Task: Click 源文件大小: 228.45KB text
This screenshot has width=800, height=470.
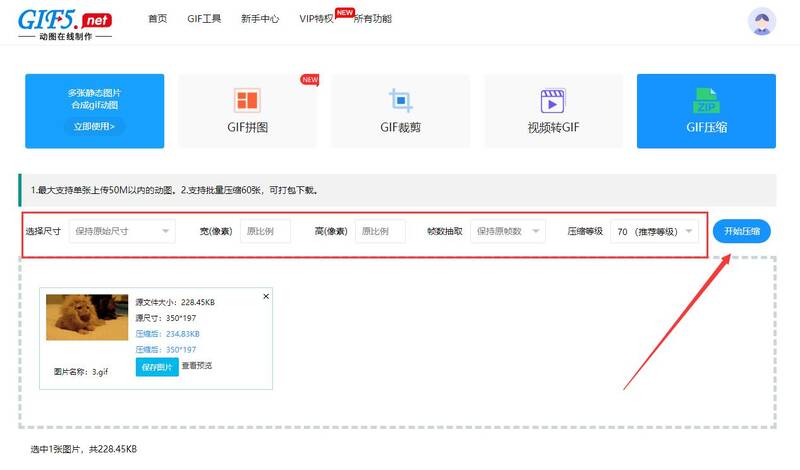Action: (x=175, y=302)
